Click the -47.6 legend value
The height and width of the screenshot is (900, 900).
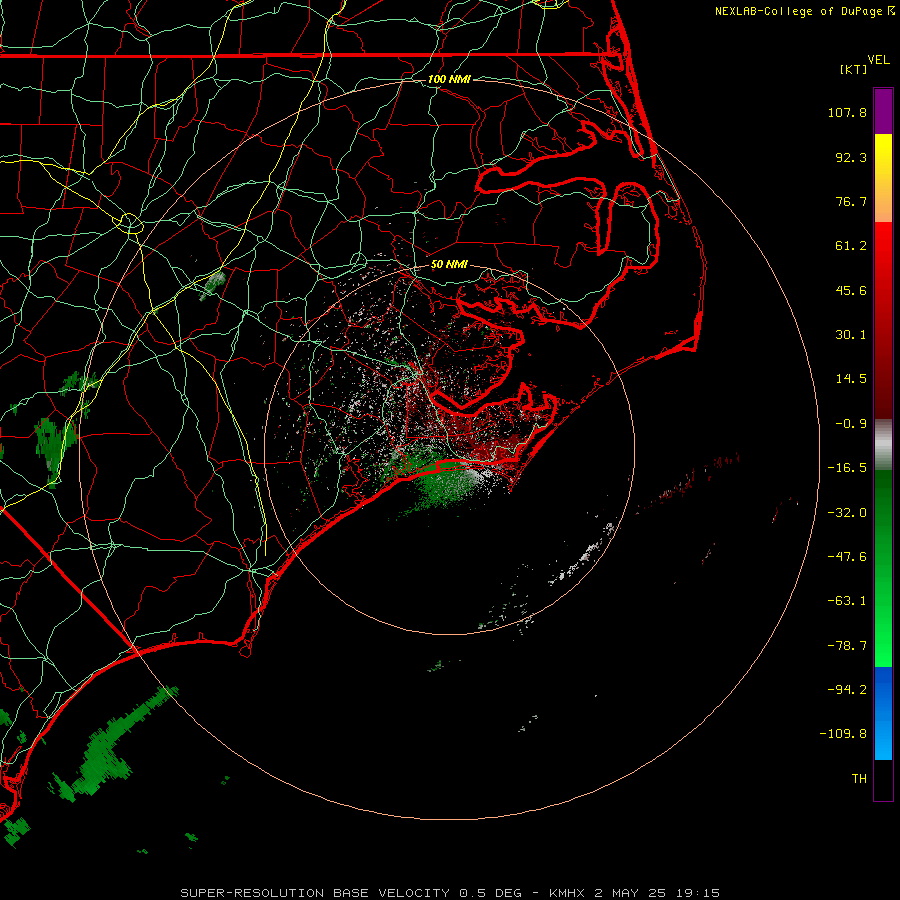point(847,557)
